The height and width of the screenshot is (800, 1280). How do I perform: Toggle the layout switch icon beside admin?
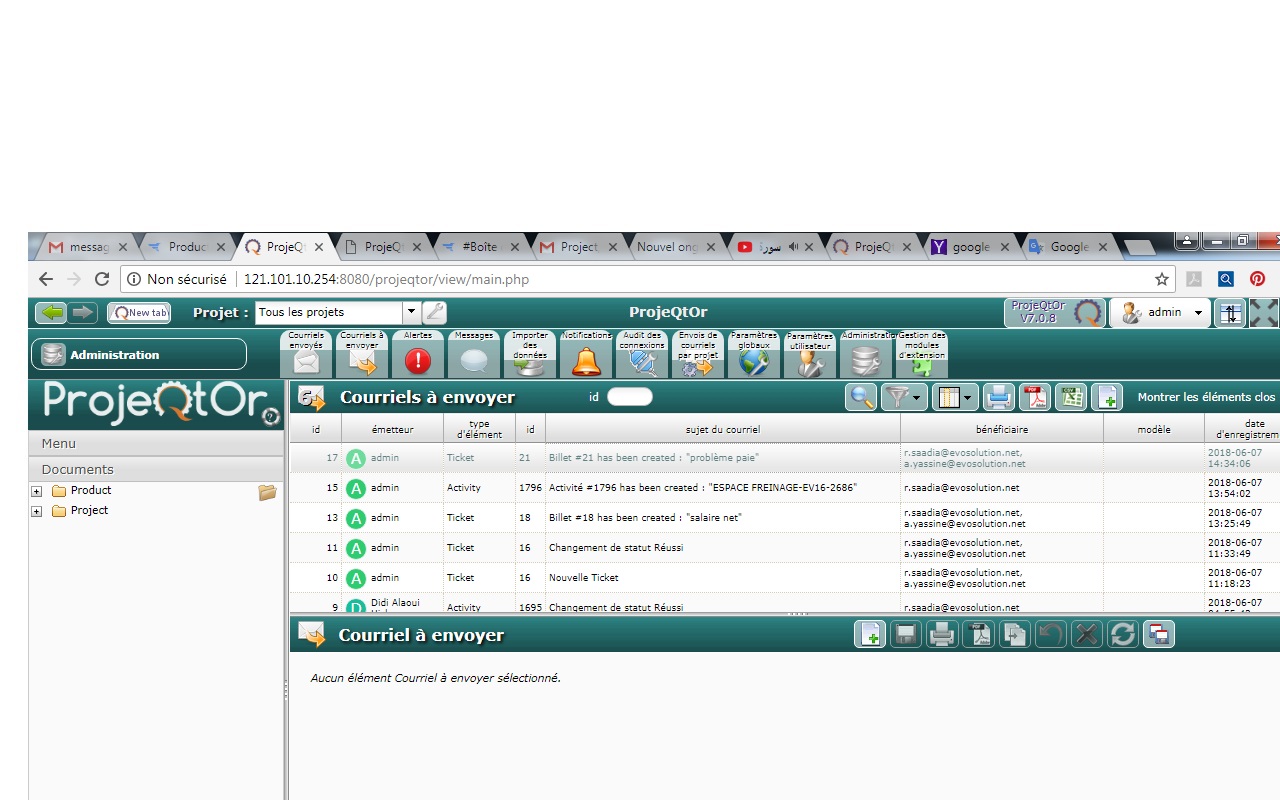click(1230, 313)
